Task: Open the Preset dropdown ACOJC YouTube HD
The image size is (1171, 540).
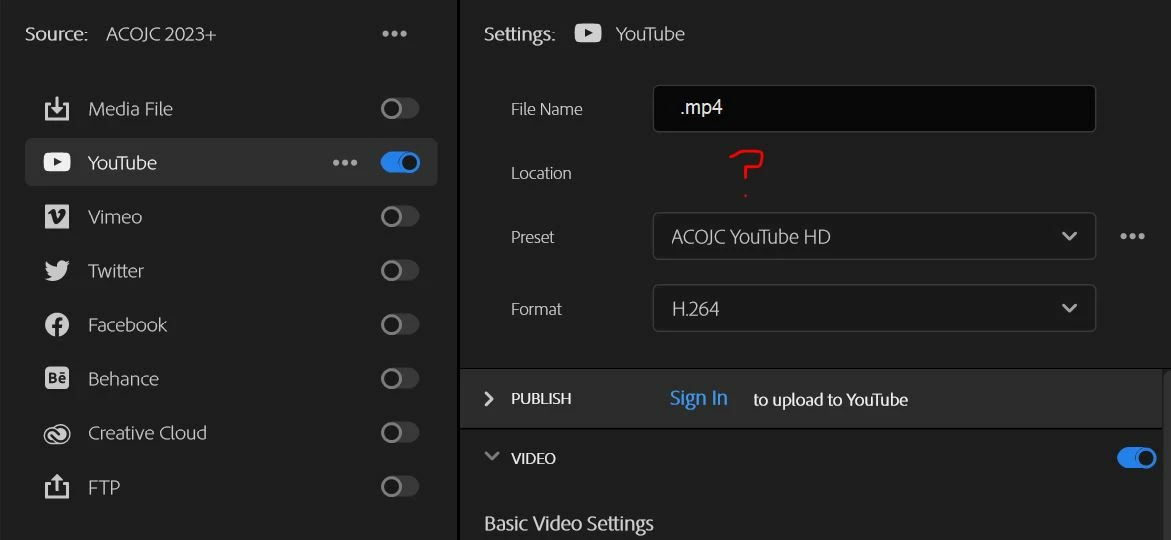Action: (x=874, y=237)
